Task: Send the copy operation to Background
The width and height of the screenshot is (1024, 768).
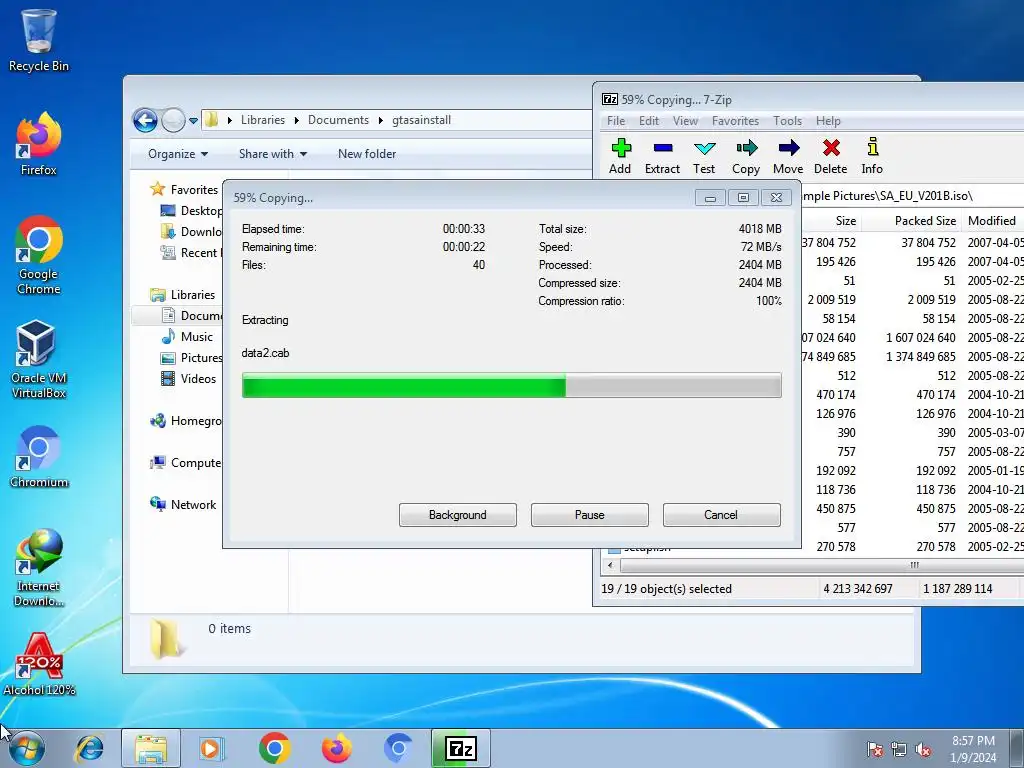Action: pyautogui.click(x=458, y=515)
